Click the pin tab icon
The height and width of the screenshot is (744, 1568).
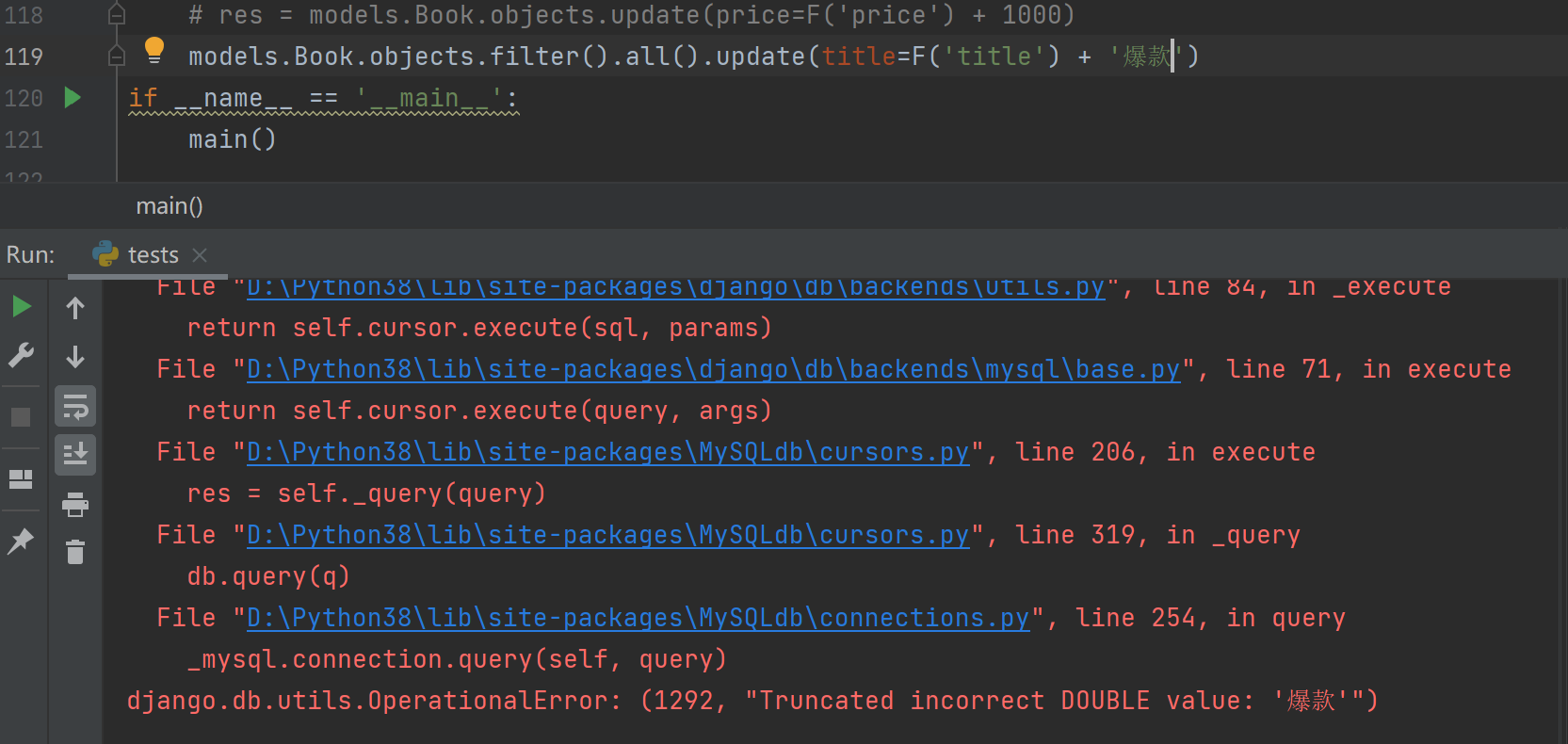point(21,541)
